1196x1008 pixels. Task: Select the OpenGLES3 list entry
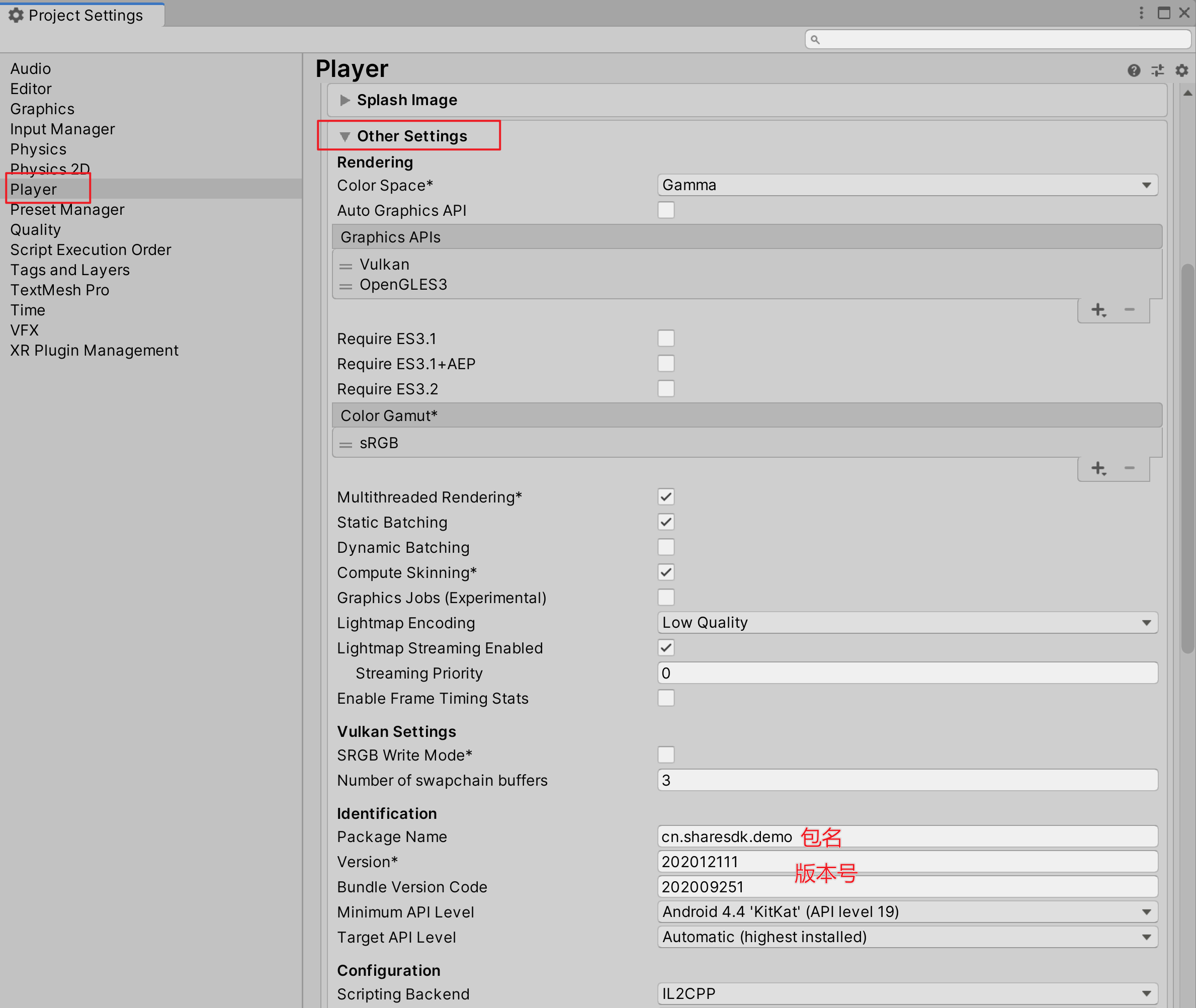pyautogui.click(x=403, y=285)
